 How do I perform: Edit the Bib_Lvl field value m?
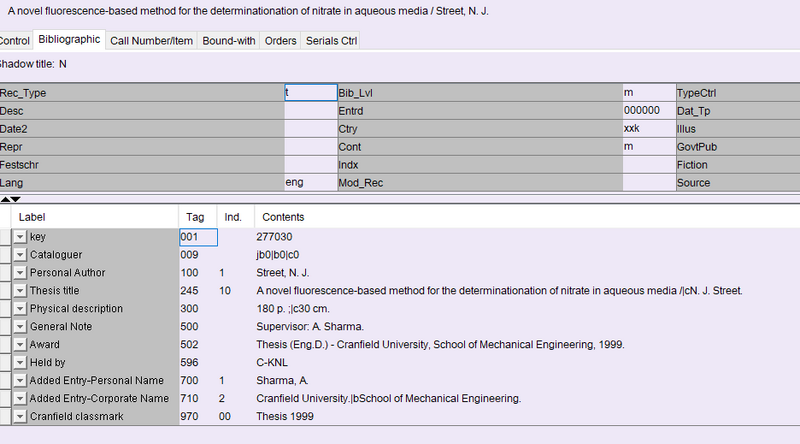click(x=649, y=92)
